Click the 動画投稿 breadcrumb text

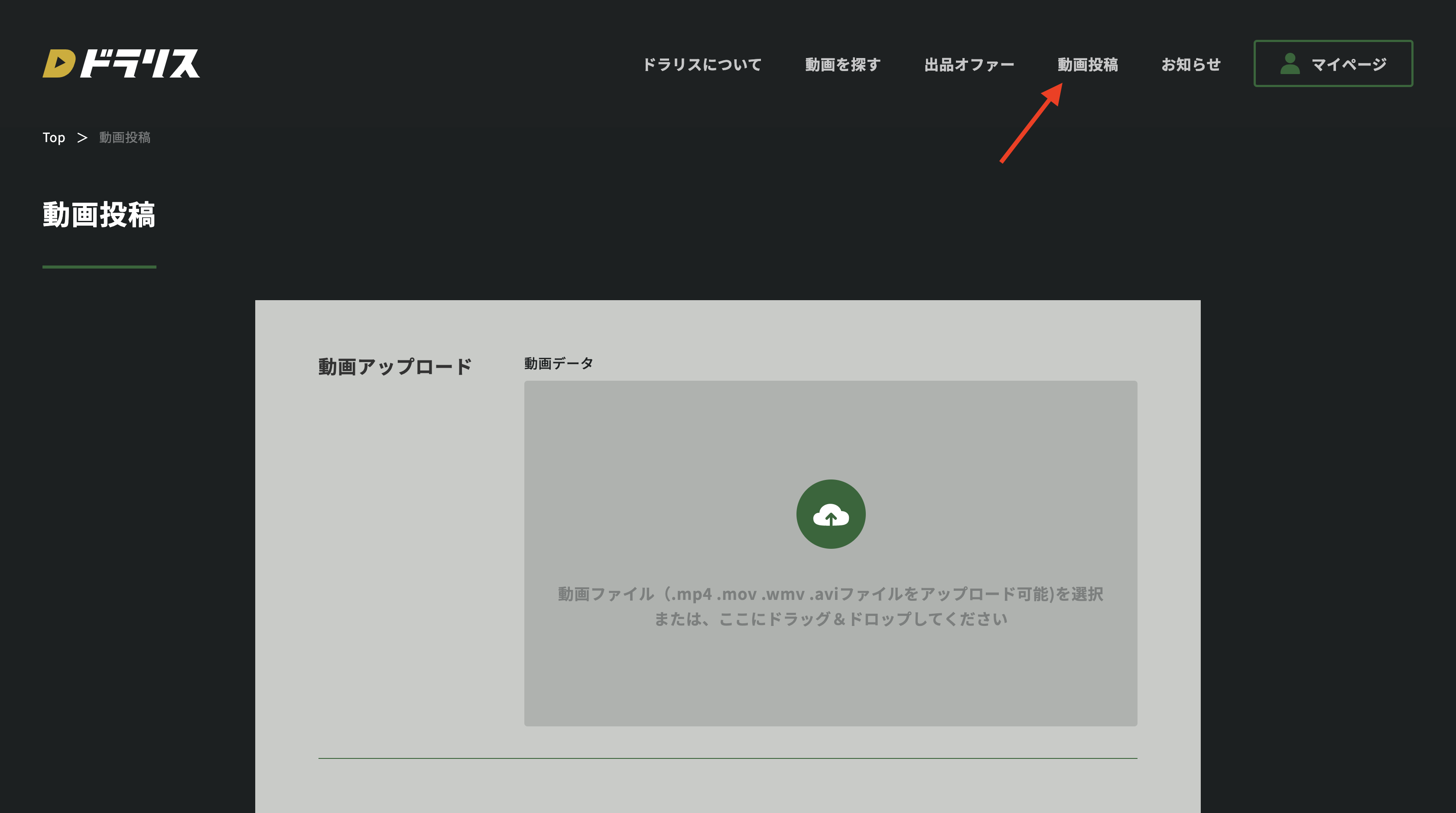click(x=124, y=137)
